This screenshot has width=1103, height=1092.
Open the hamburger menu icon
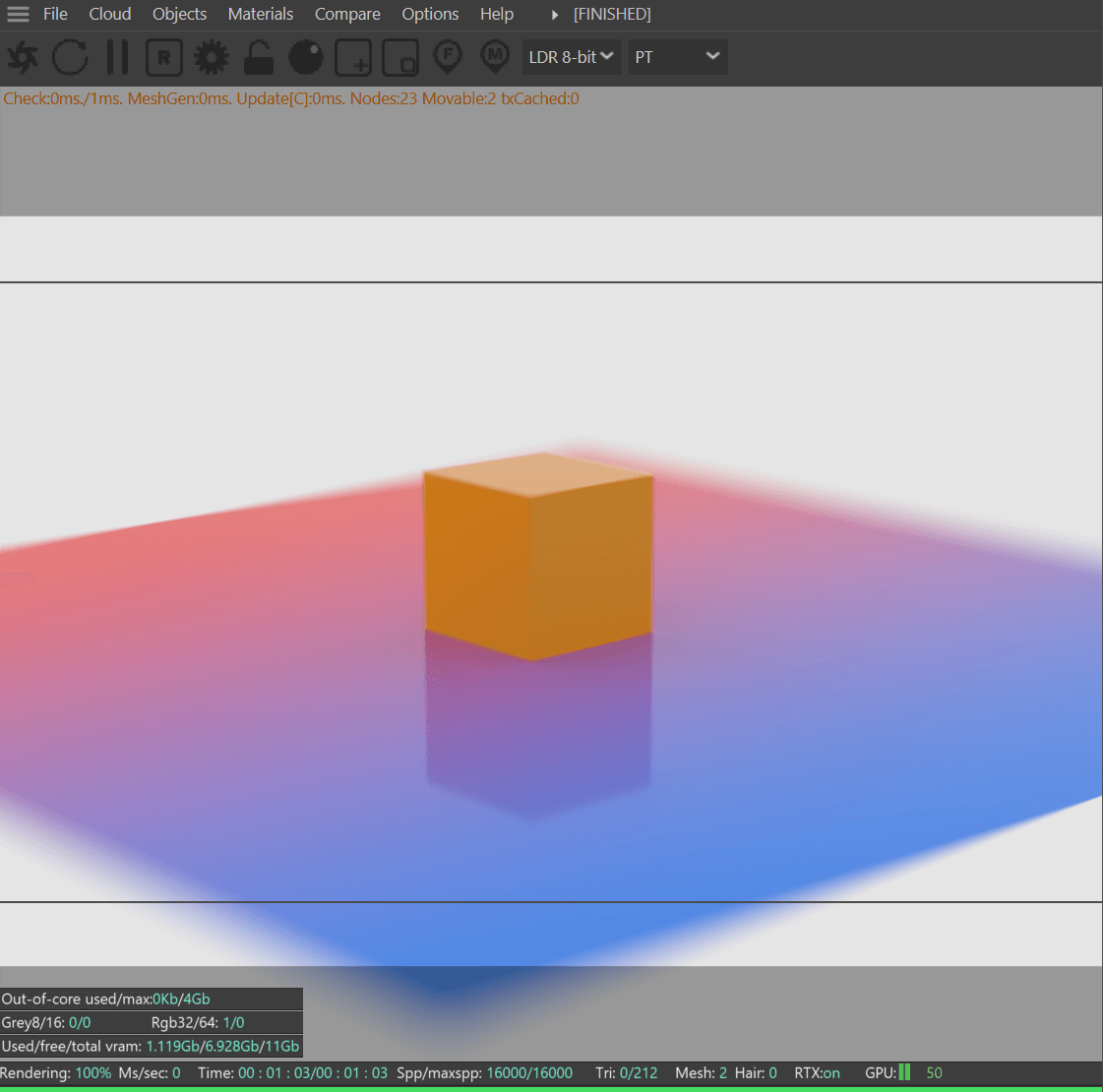[x=18, y=14]
